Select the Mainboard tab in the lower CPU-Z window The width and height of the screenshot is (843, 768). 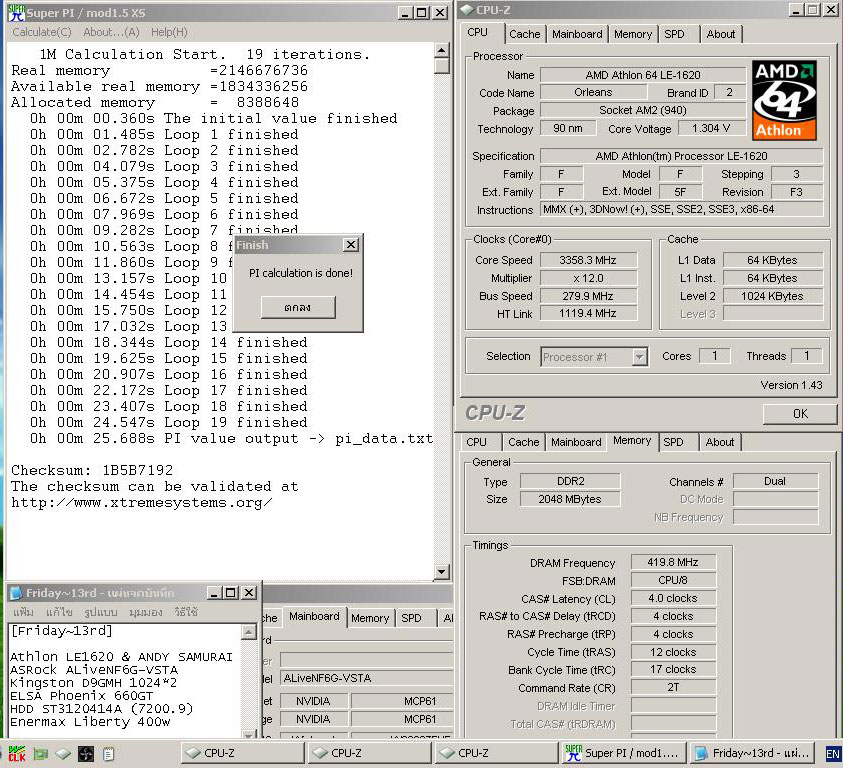tap(576, 442)
